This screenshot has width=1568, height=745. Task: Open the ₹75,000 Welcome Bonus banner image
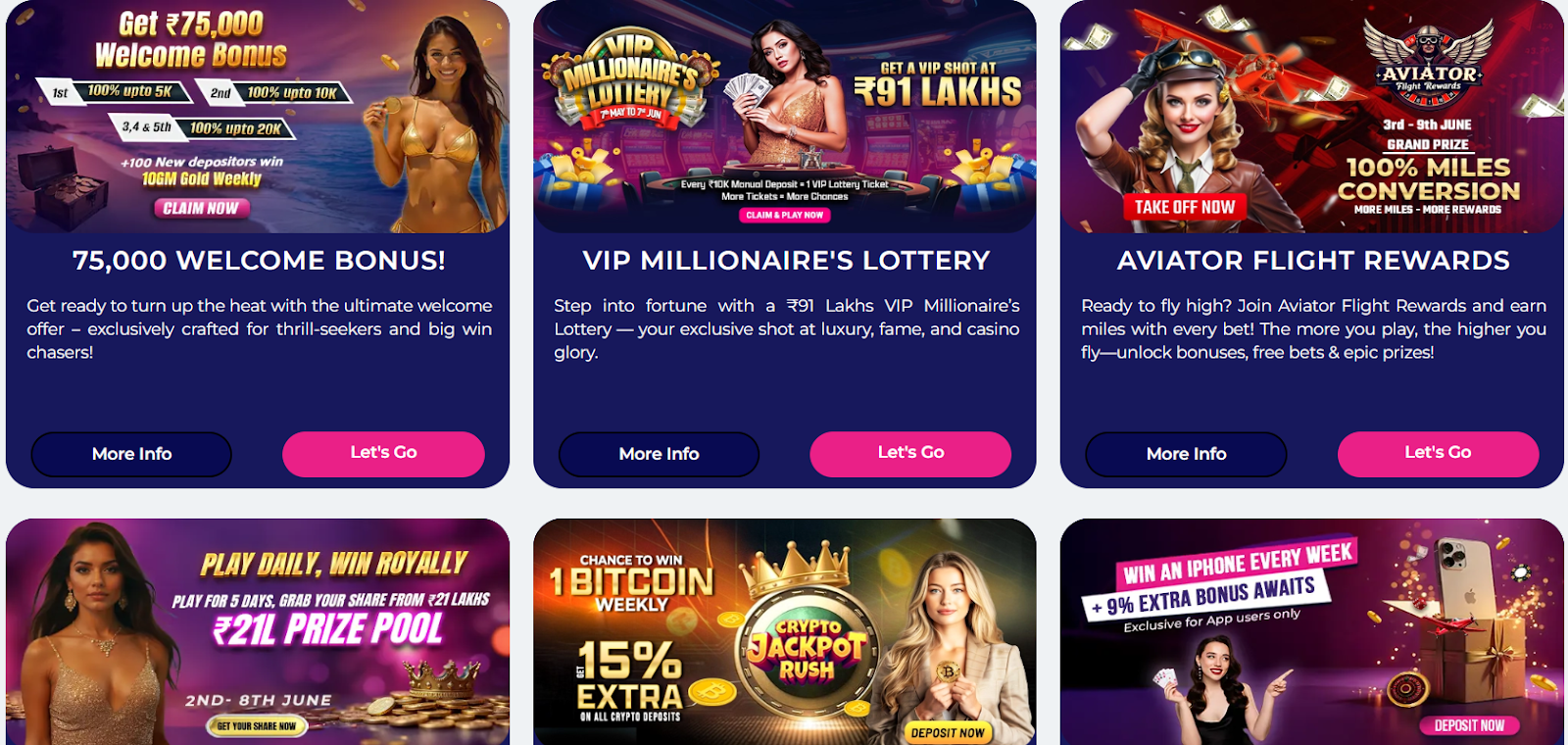(x=257, y=116)
